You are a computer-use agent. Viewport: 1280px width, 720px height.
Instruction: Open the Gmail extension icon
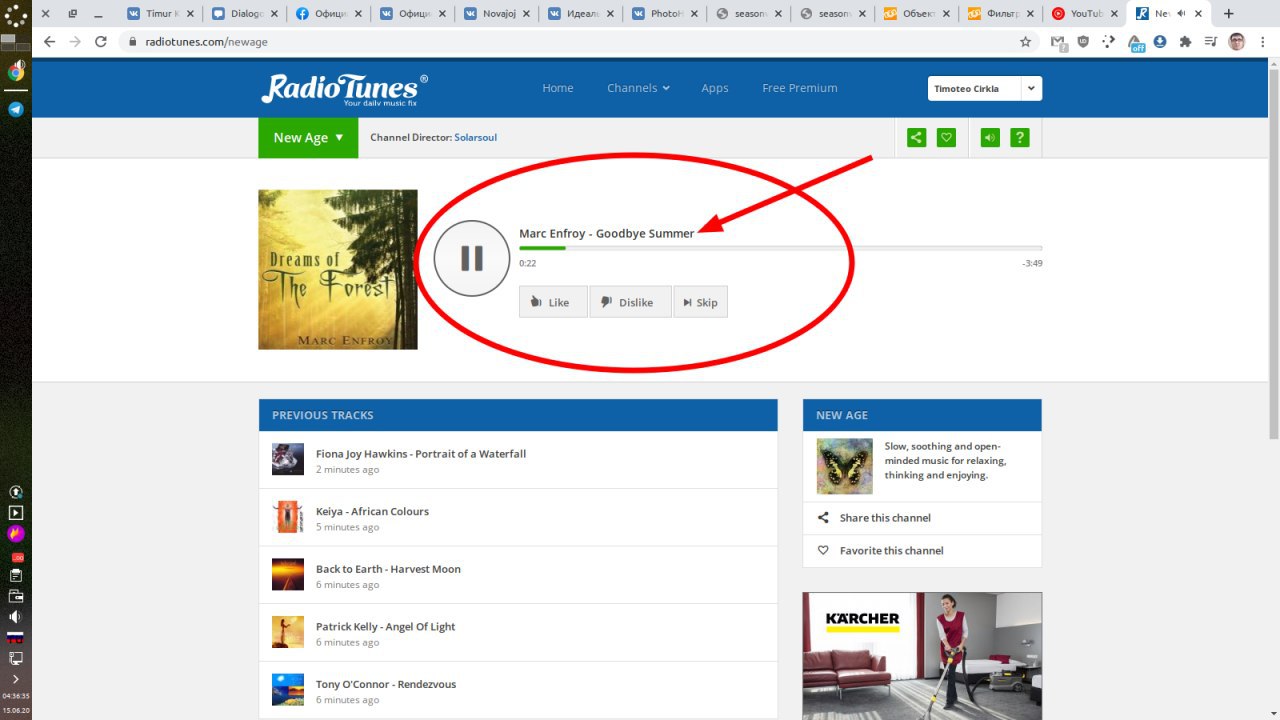click(x=1059, y=42)
